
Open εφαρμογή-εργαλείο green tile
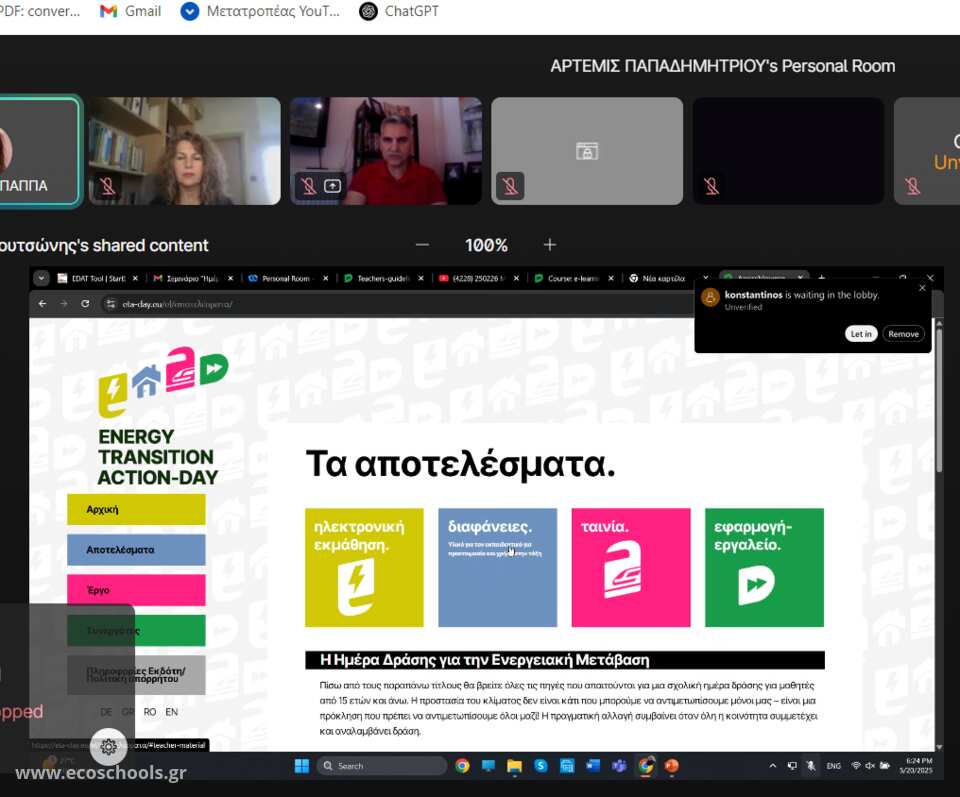coord(764,567)
